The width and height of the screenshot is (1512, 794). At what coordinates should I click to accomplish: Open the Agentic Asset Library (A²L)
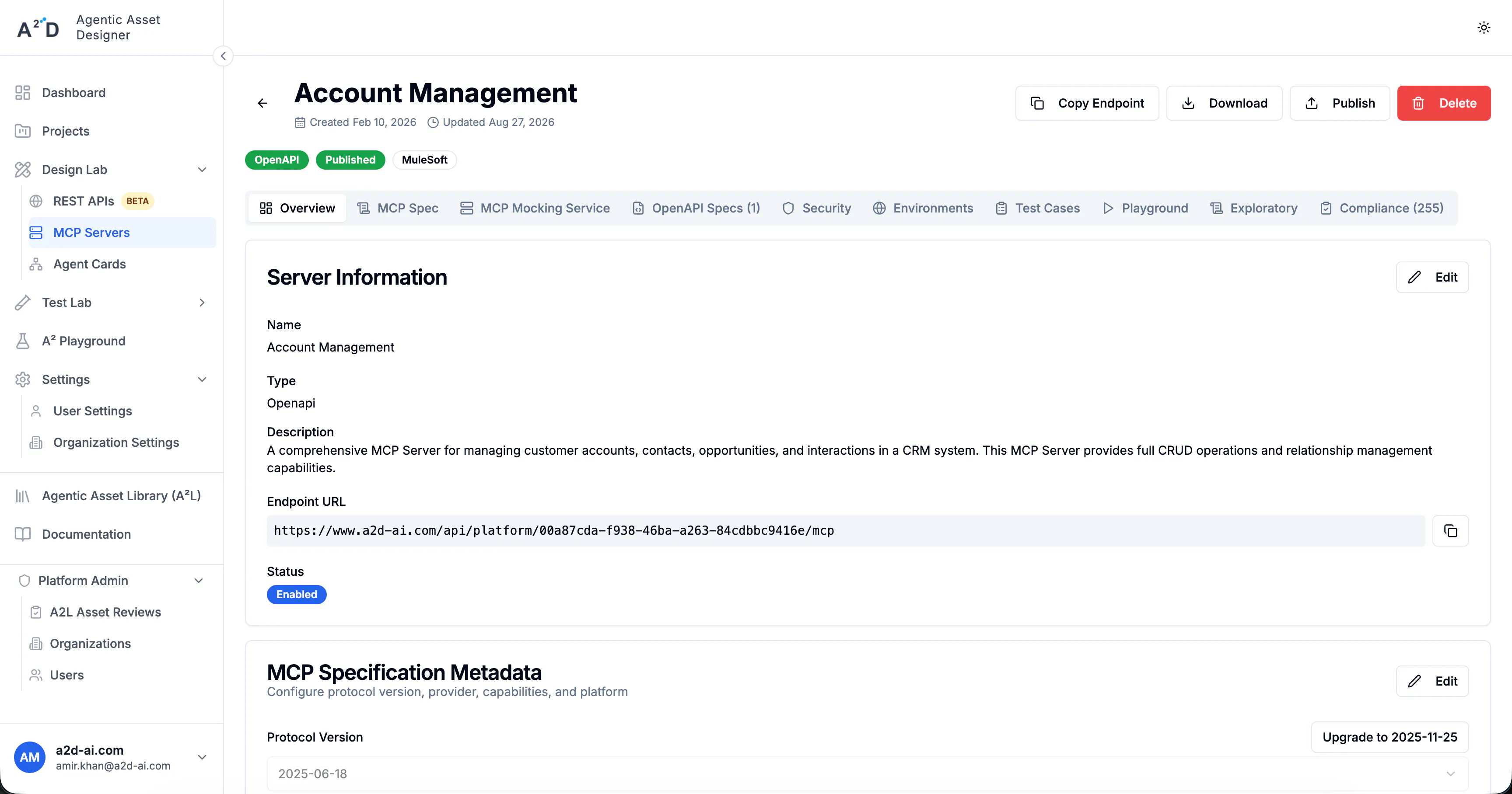(x=112, y=495)
